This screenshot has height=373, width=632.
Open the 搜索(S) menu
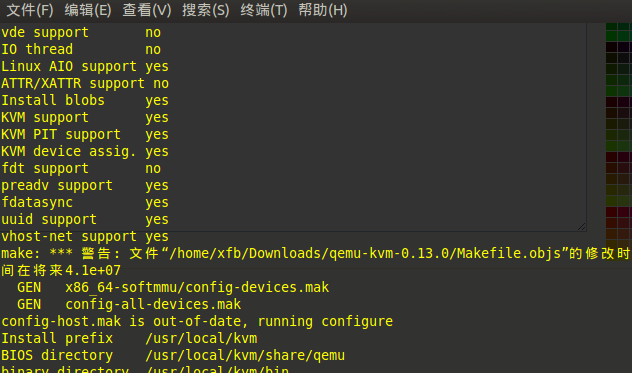click(x=206, y=10)
